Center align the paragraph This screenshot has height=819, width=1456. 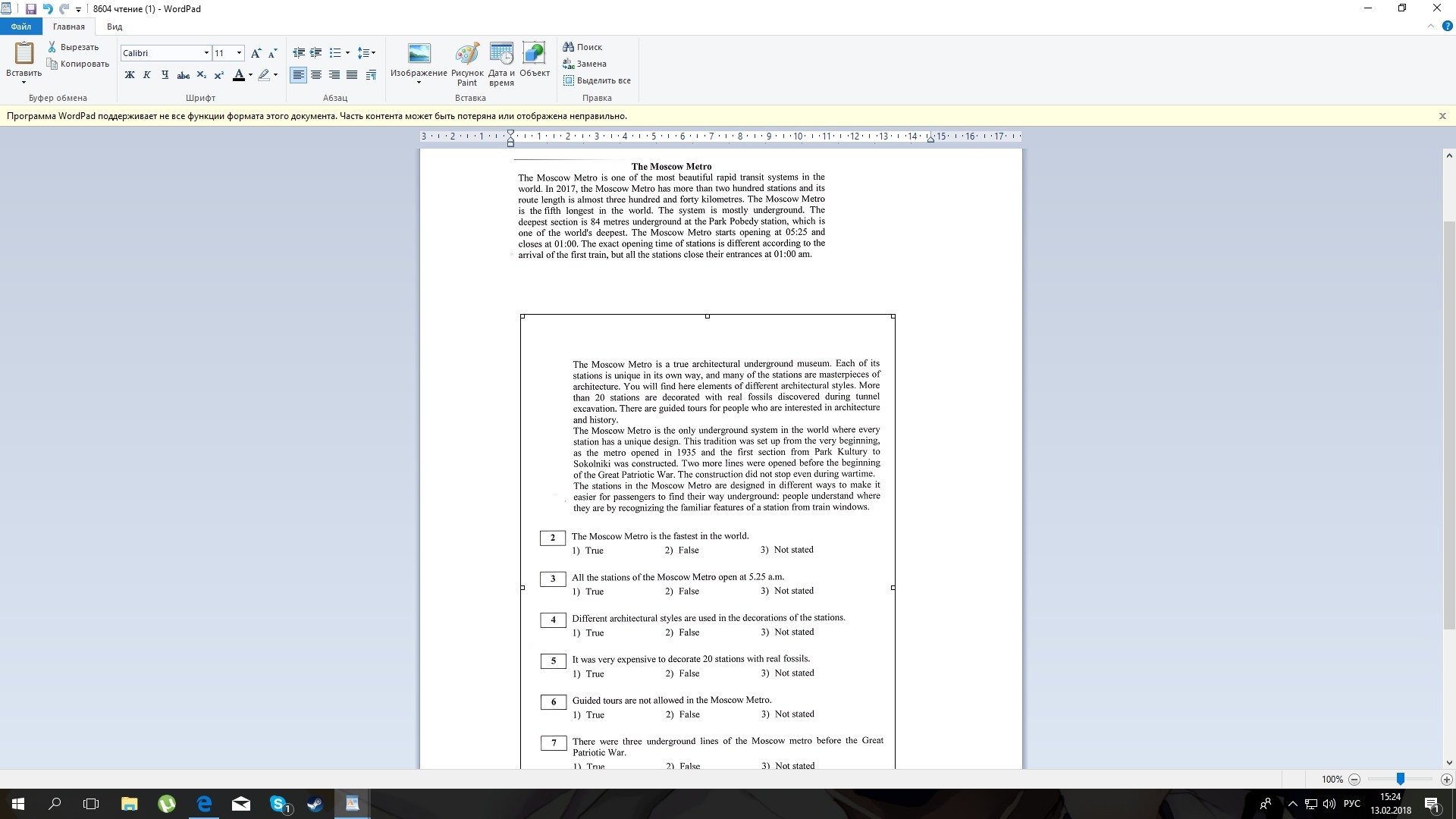click(316, 74)
